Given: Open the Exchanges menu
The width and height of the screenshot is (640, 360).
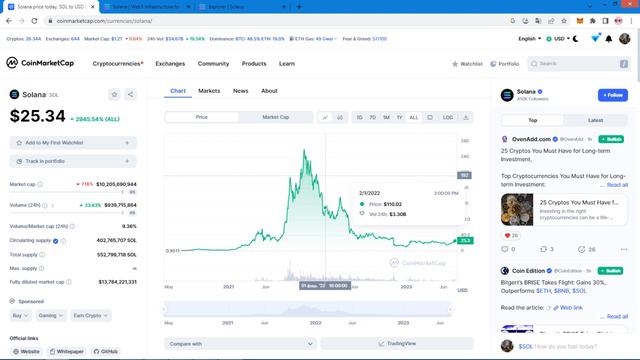Looking at the screenshot, I should coord(170,64).
